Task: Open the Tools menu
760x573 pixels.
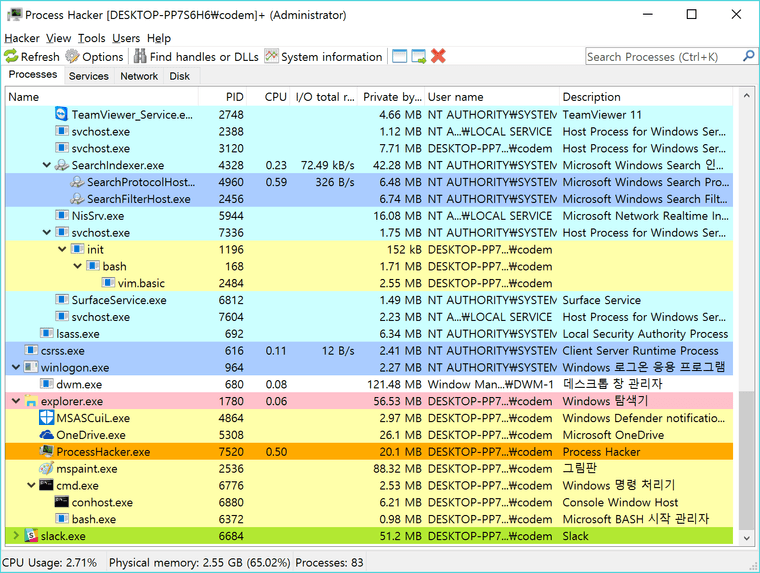Action: pyautogui.click(x=91, y=38)
